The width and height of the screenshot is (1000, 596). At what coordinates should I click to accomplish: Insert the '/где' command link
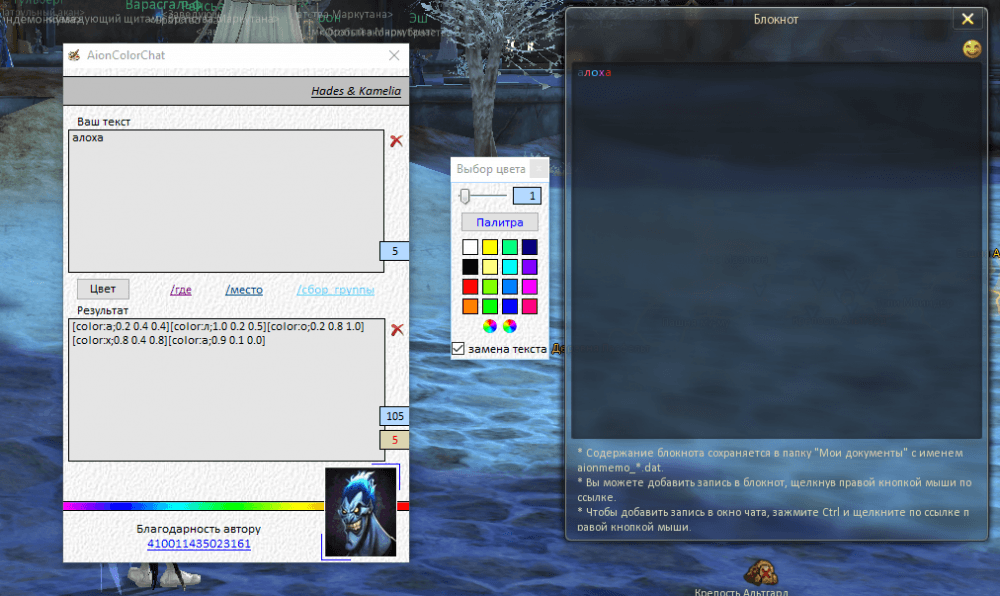click(x=181, y=290)
